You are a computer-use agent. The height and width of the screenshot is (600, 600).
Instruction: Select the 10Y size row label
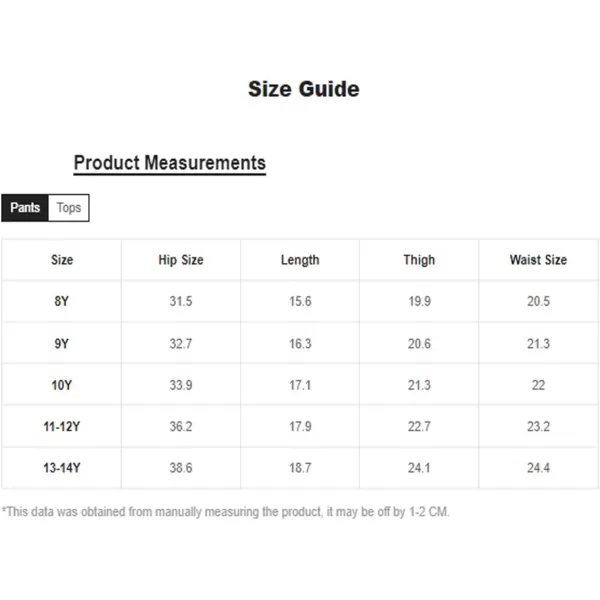click(62, 385)
